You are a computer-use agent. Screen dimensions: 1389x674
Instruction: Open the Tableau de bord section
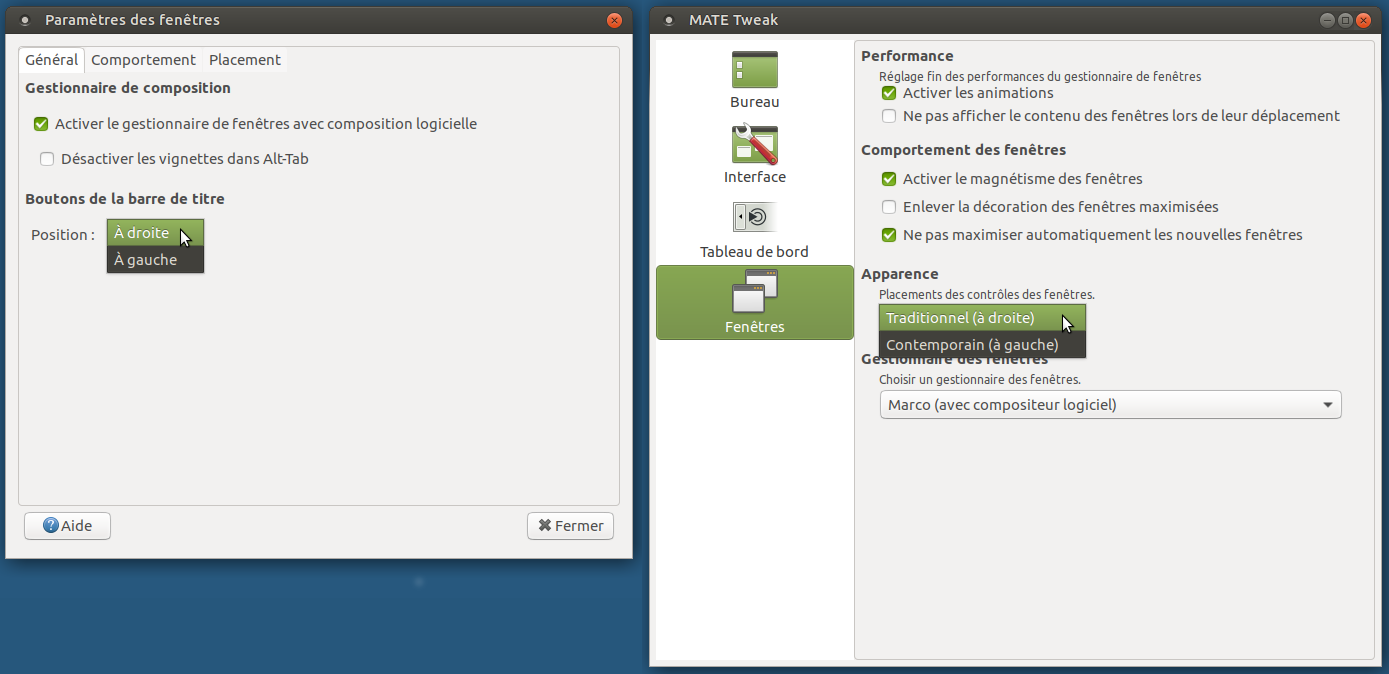click(x=755, y=230)
